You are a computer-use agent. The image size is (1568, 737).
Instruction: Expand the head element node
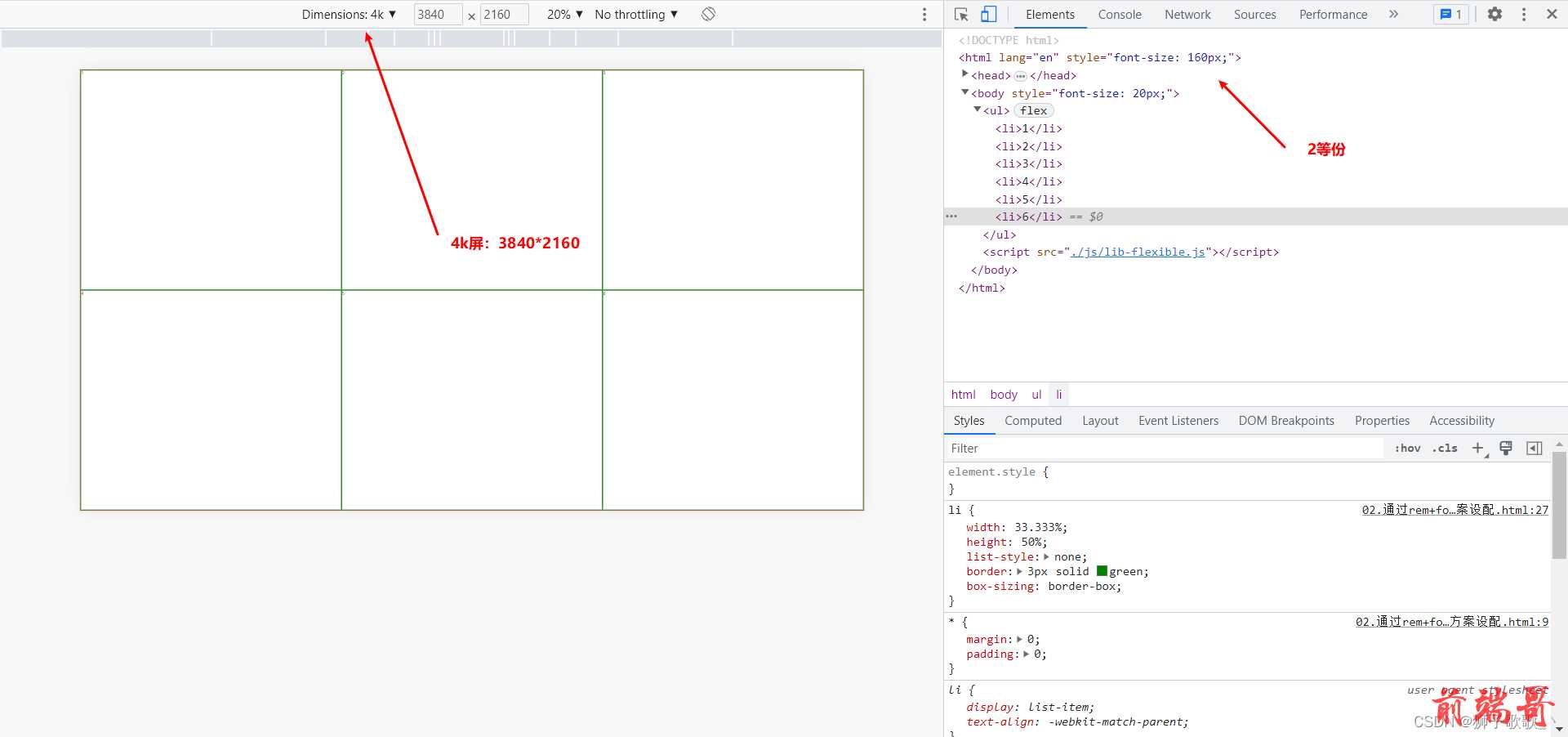point(965,74)
